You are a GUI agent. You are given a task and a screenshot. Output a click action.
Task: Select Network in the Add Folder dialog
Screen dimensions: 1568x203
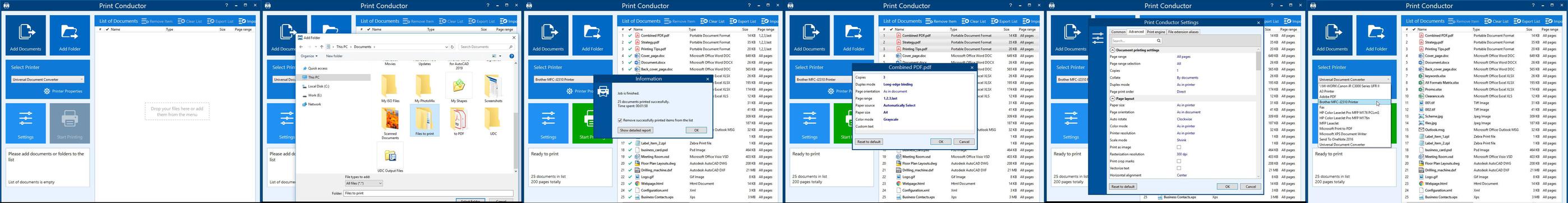tap(313, 104)
